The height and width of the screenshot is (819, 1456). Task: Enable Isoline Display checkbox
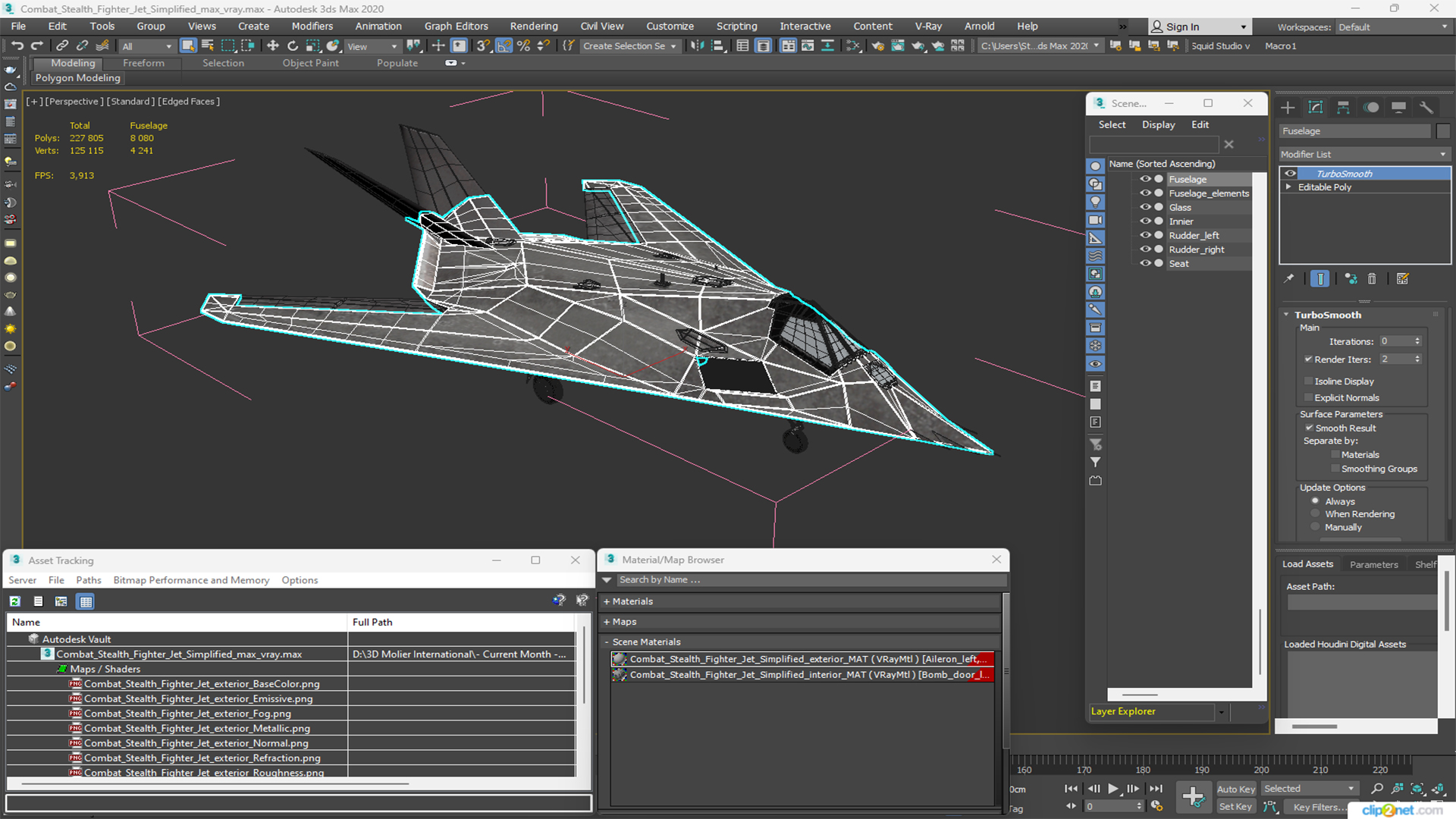[x=1308, y=381]
